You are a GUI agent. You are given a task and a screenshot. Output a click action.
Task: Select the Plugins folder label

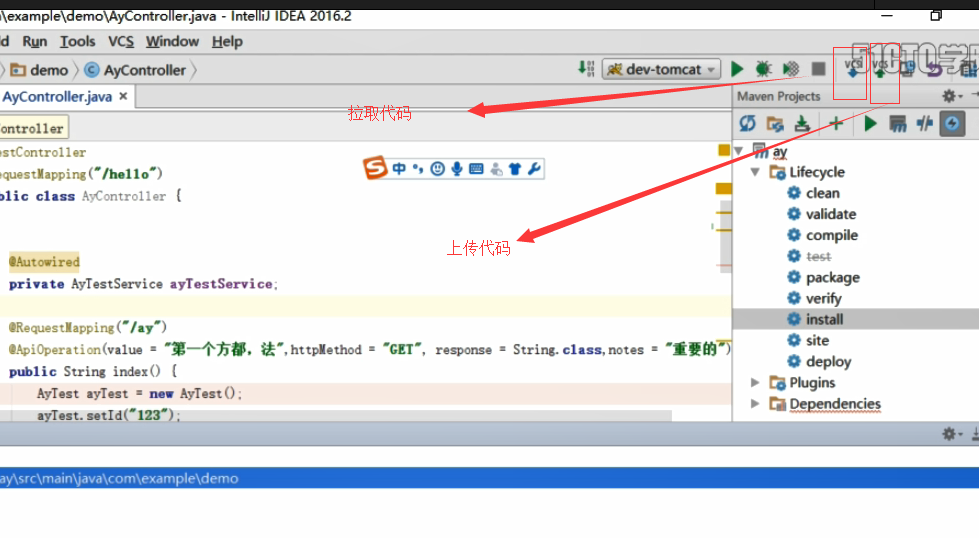tap(812, 382)
